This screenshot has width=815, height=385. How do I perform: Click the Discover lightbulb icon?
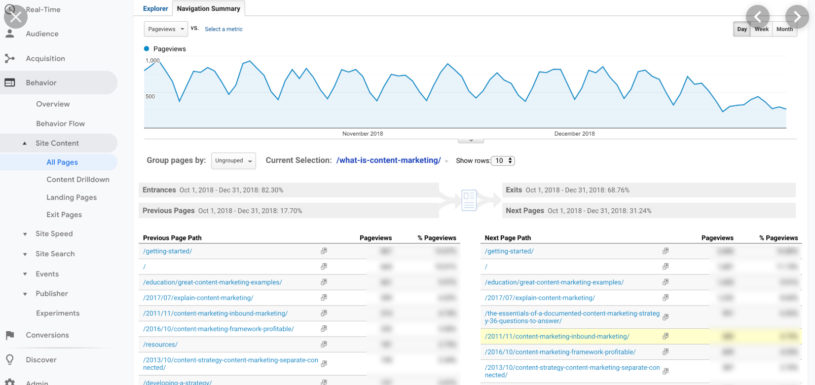[9, 360]
